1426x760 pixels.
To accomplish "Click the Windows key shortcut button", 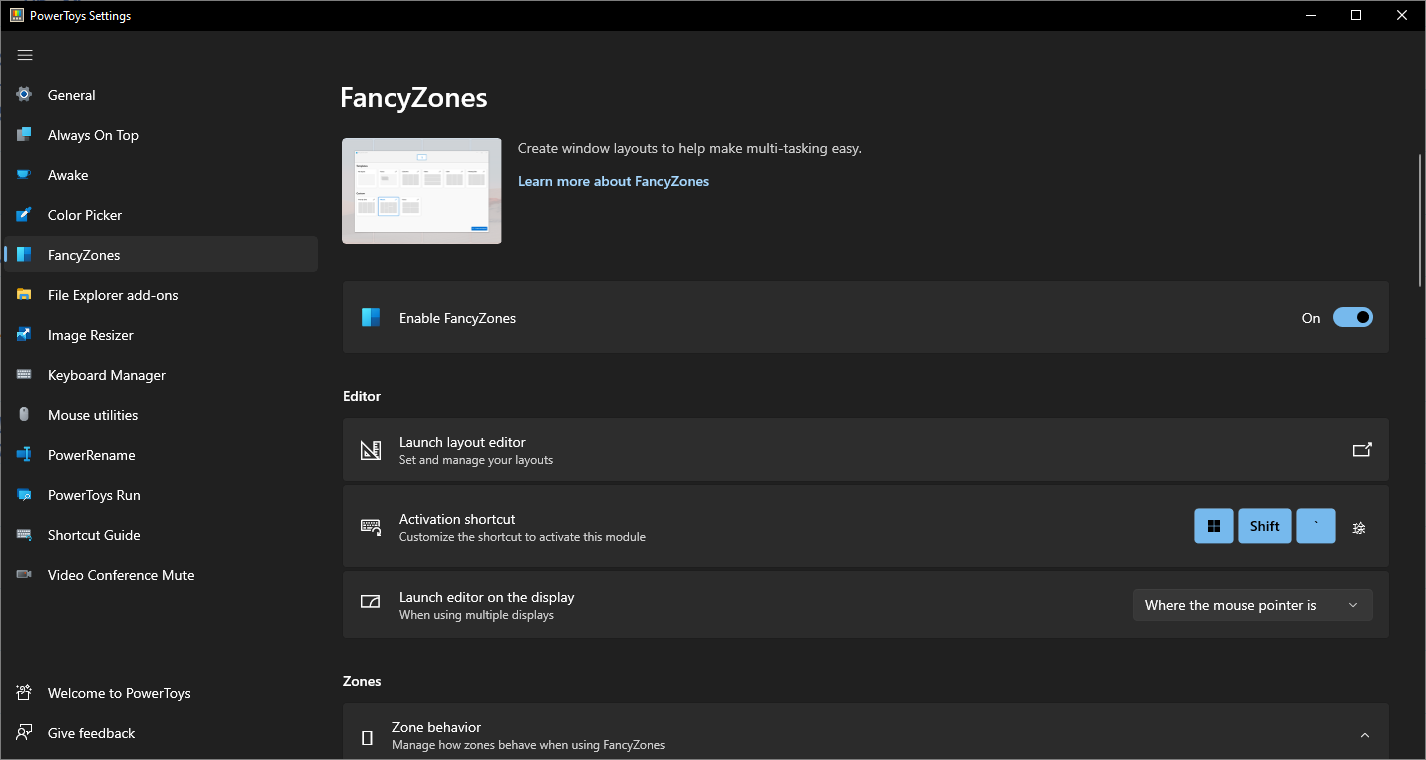I will click(x=1214, y=526).
